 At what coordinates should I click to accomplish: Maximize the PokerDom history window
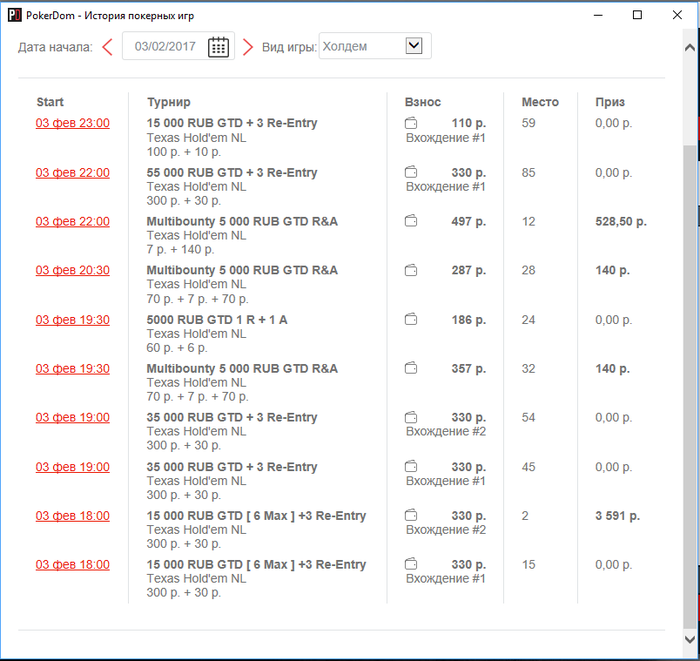pos(638,15)
